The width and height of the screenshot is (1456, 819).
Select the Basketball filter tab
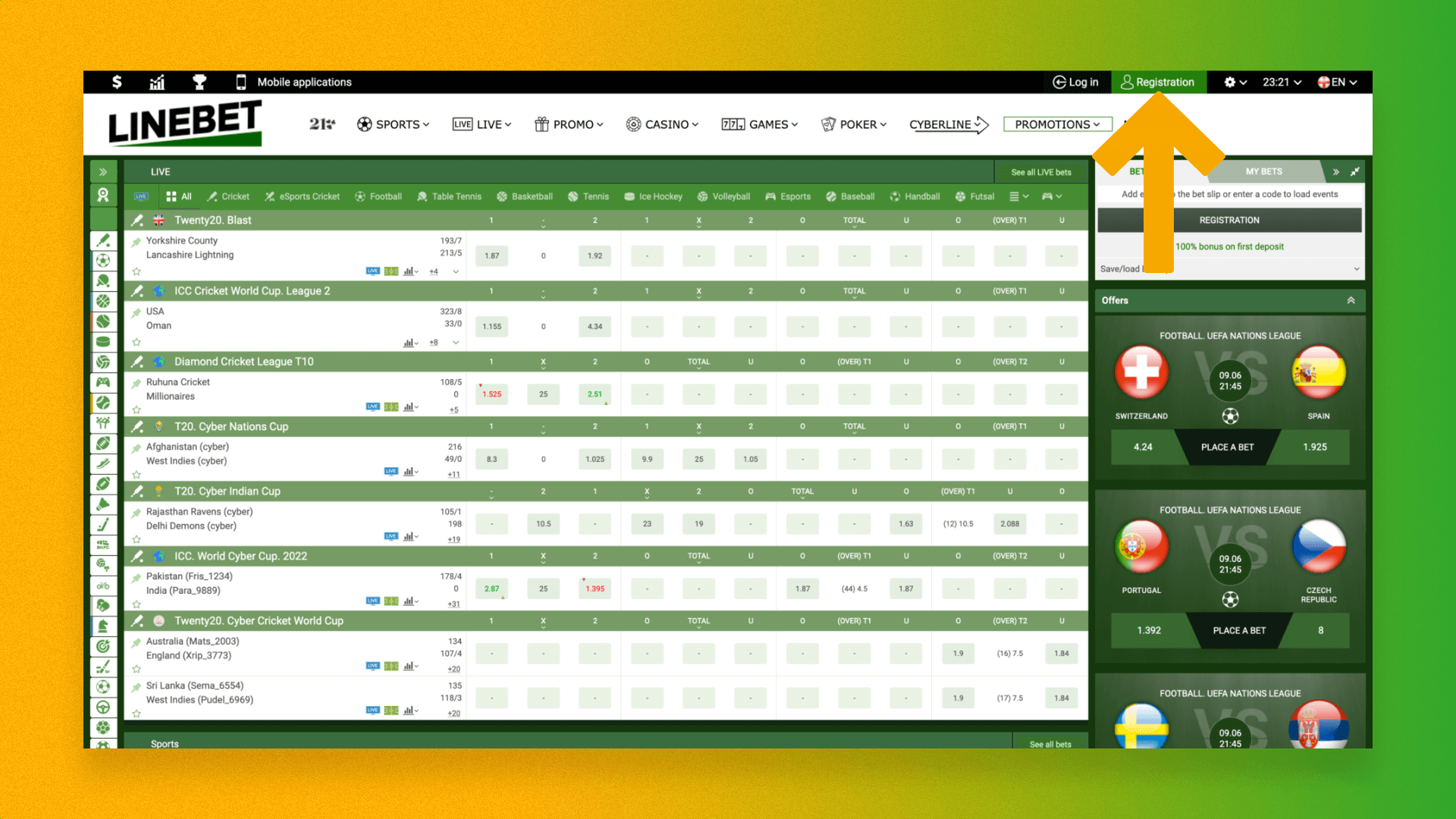click(525, 196)
